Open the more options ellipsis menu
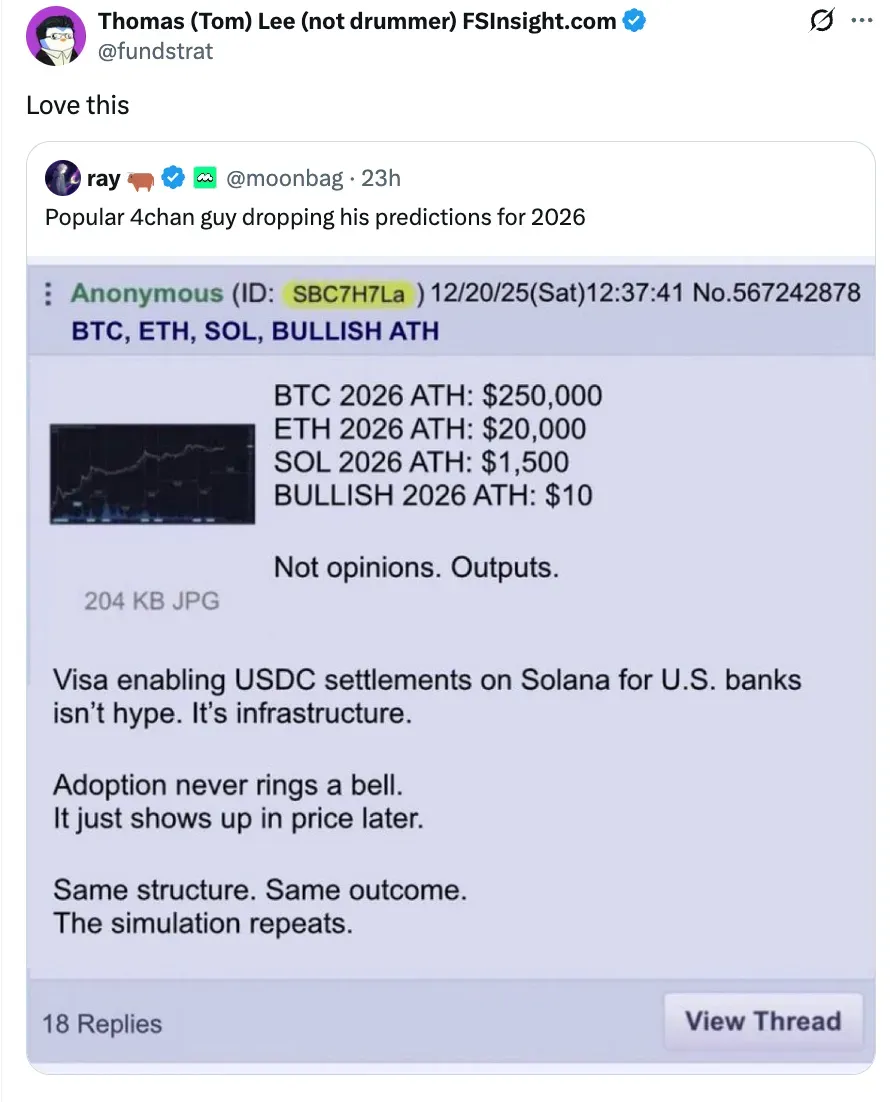This screenshot has width=890, height=1102. 861,20
